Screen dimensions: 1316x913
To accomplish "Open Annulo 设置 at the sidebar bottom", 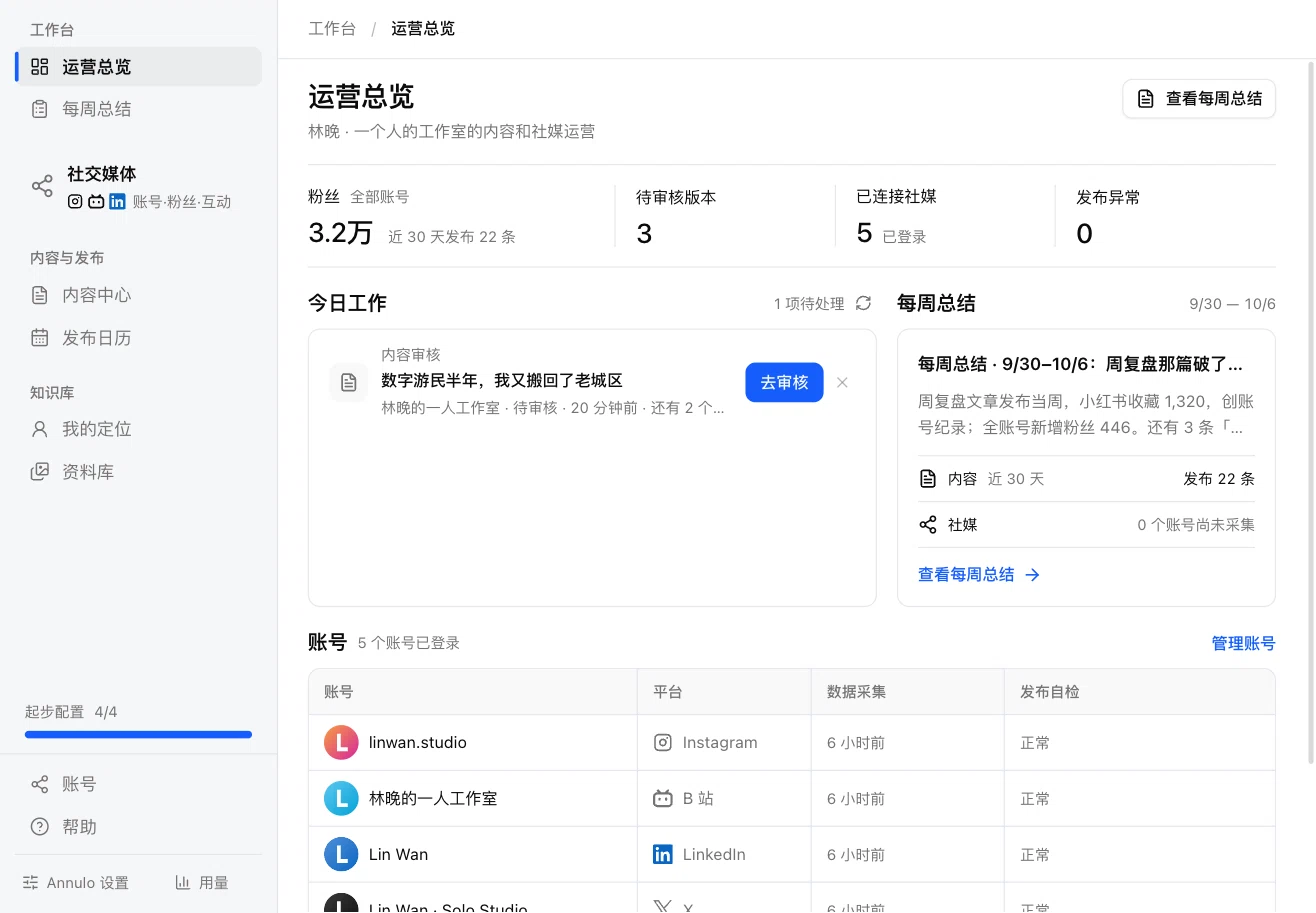I will (x=76, y=883).
